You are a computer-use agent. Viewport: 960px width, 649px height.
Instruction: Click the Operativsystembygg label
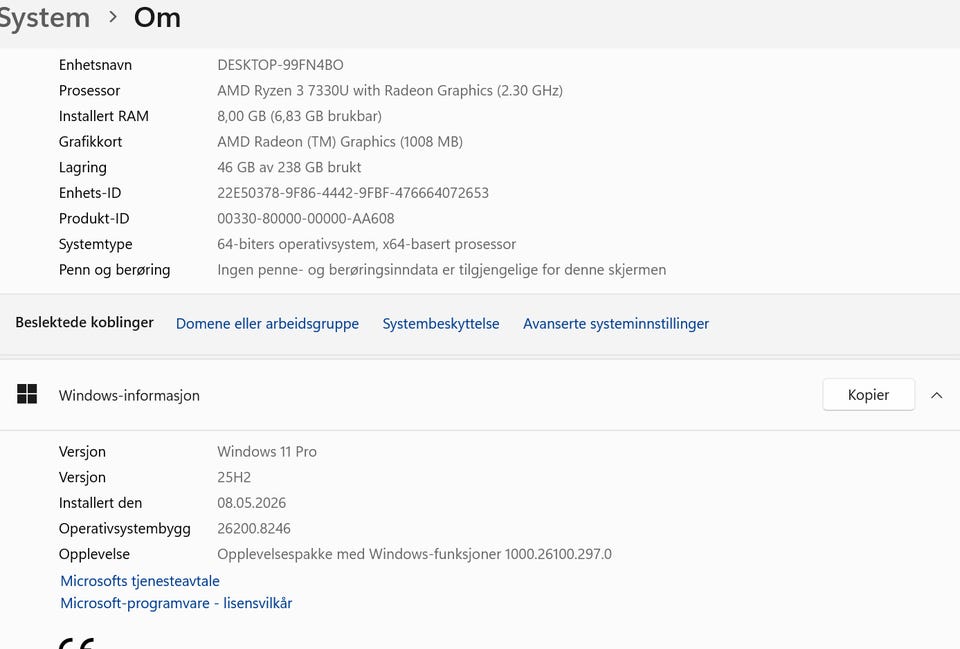point(124,529)
